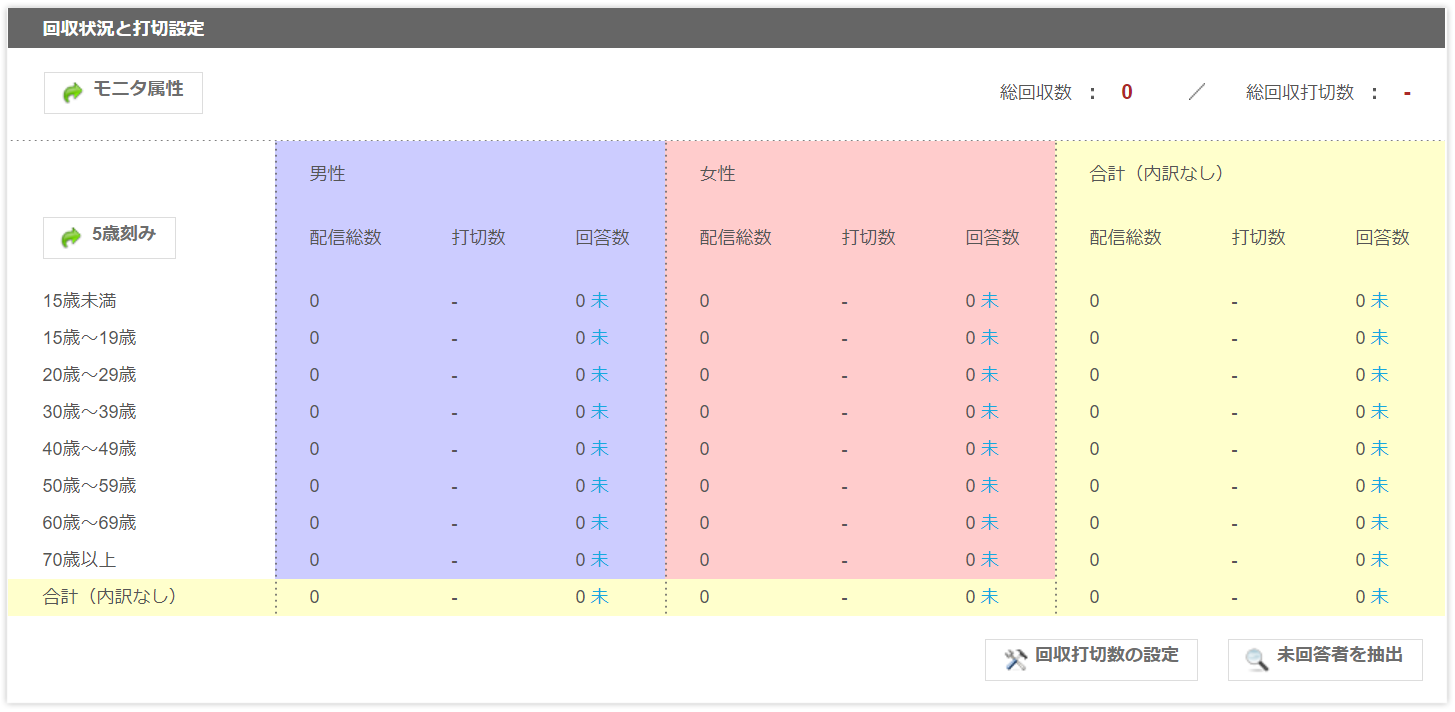This screenshot has height=712, width=1455.
Task: Open 未 link in bottom 合計 row under 男性
Action: click(599, 597)
